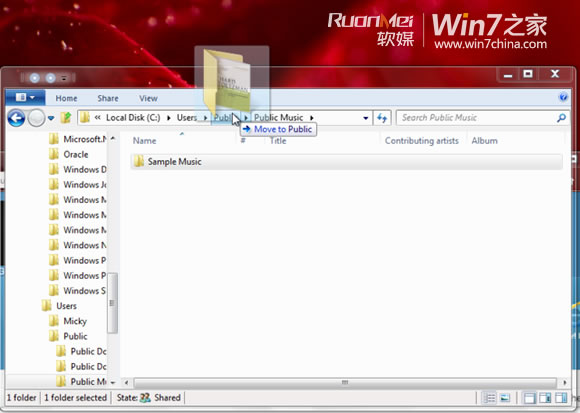The image size is (580, 413).
Task: Expand the arrow after Local Disk (C:)
Action: click(x=169, y=118)
